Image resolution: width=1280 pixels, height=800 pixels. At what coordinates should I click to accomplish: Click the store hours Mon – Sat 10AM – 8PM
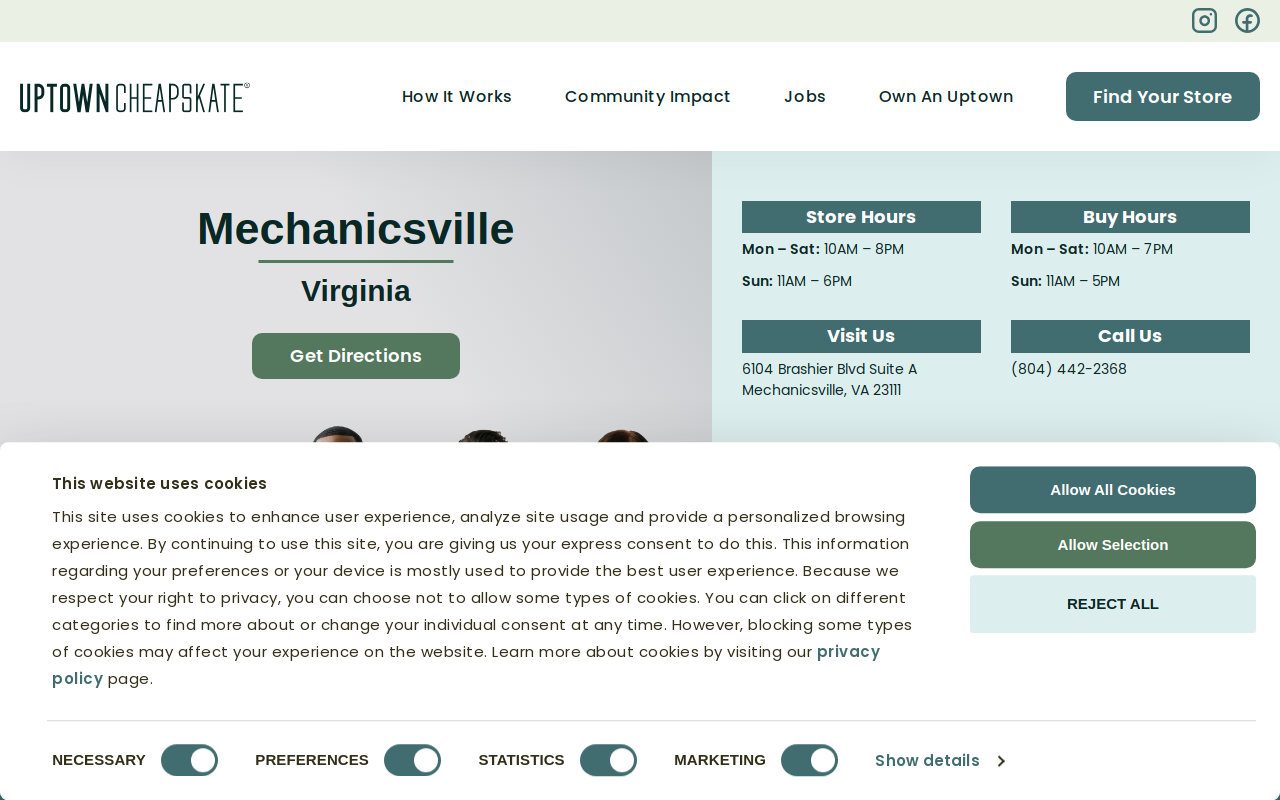(x=823, y=249)
